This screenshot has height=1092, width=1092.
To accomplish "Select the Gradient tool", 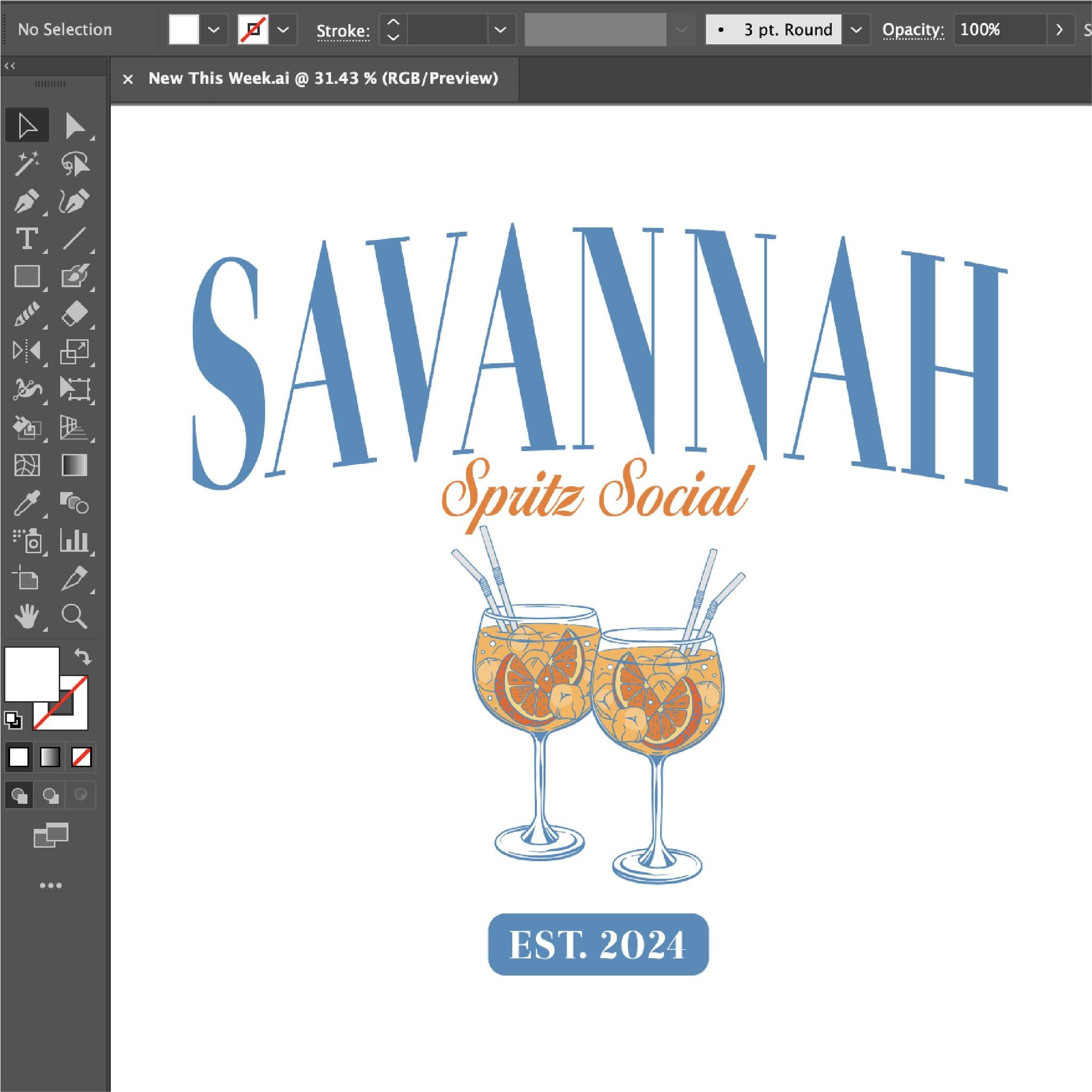I will click(x=75, y=465).
